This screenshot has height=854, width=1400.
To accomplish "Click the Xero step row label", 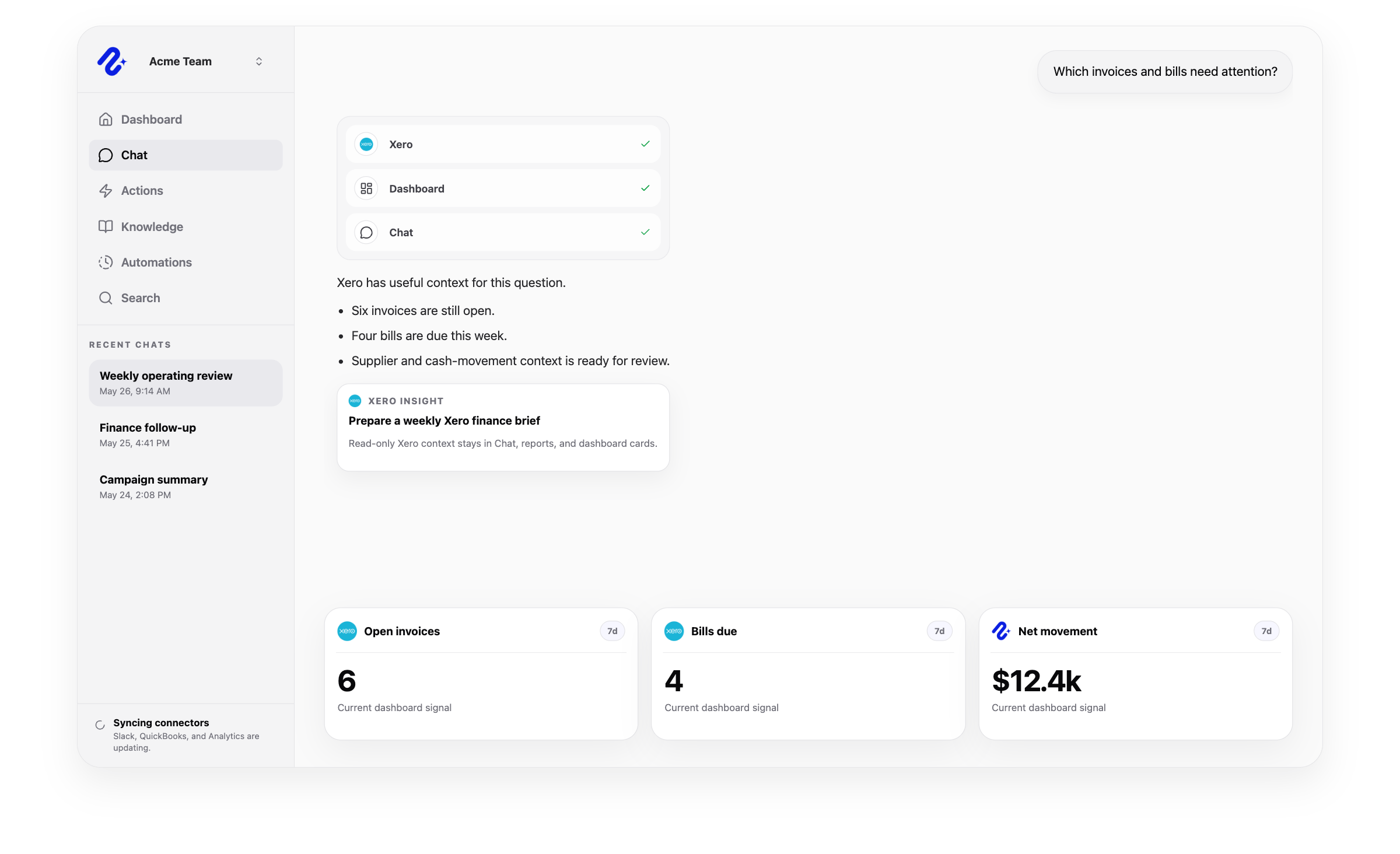I will click(x=401, y=144).
